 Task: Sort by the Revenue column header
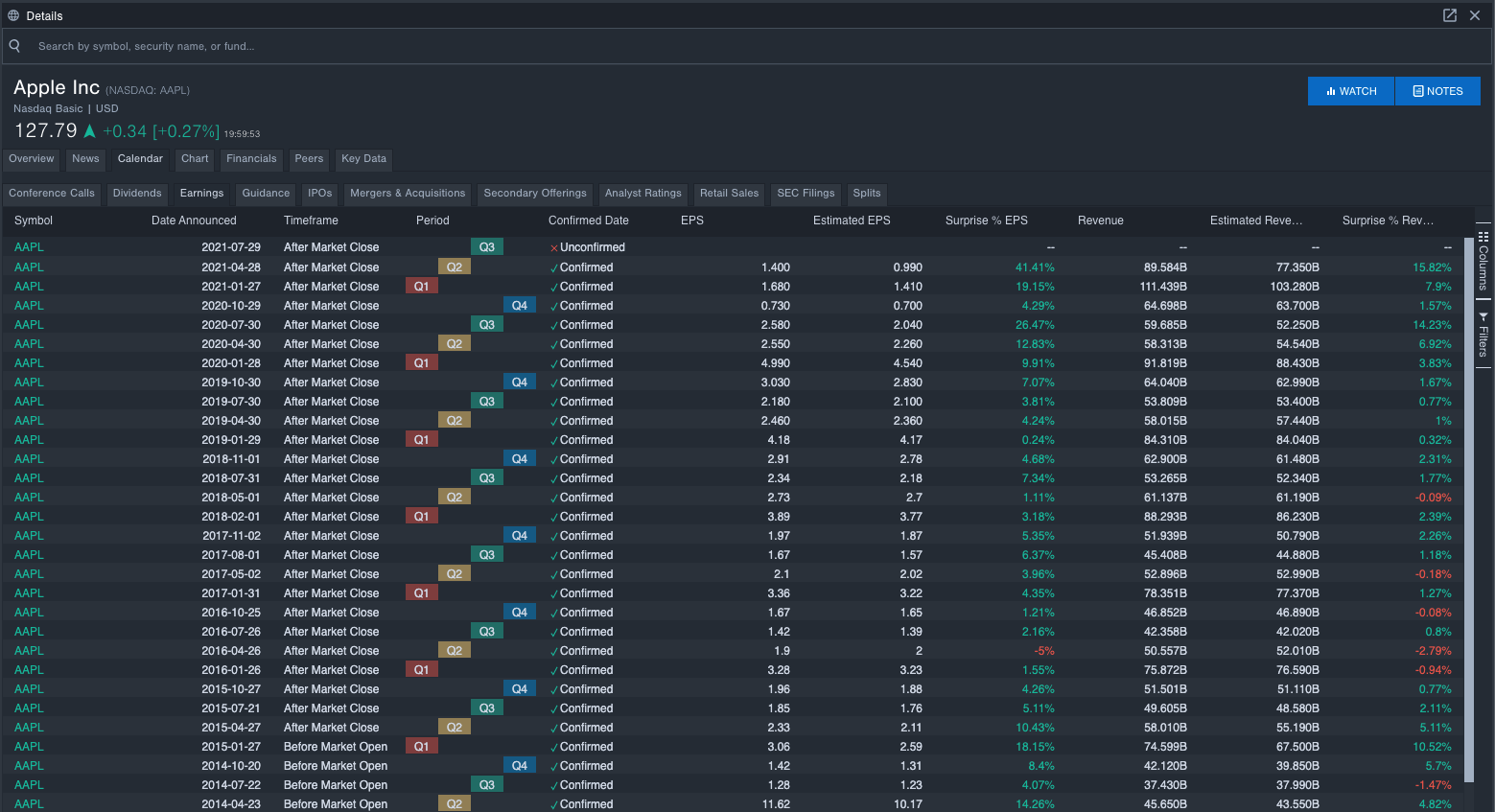click(1100, 220)
